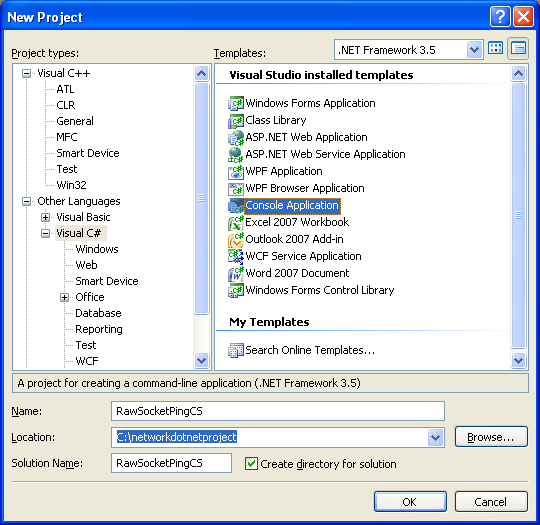Click Search Online Templates... label
This screenshot has height=525, width=540.
310,350
